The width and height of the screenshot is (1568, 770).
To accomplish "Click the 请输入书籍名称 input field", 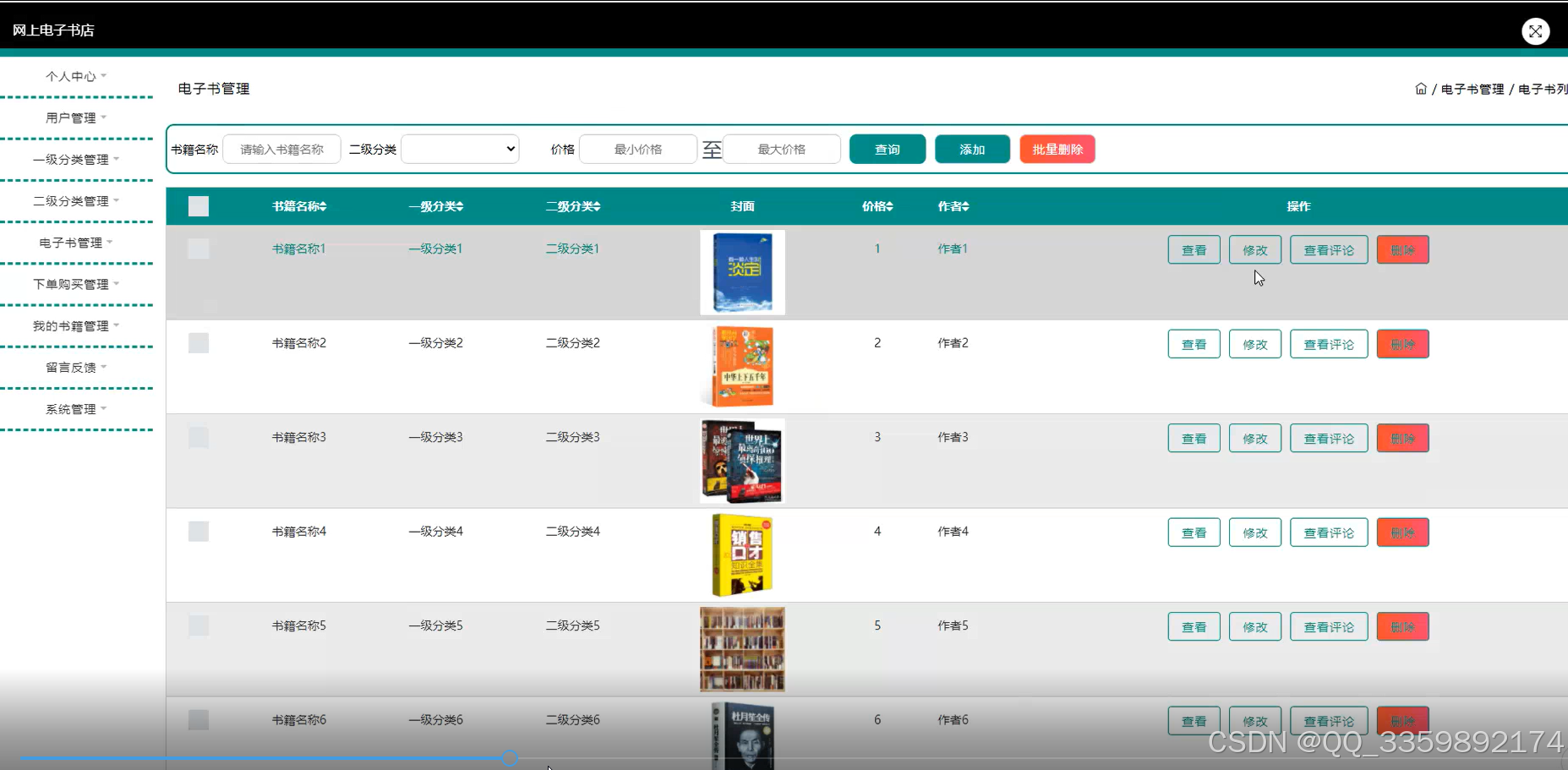I will click(281, 149).
